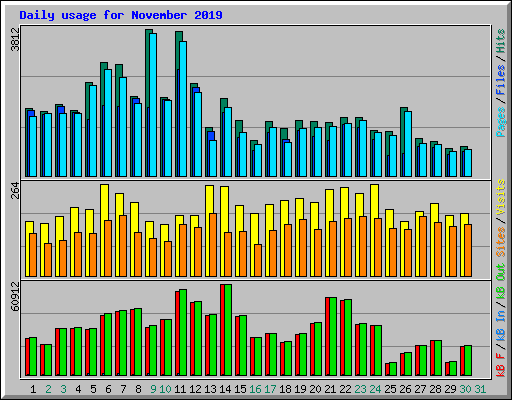The height and width of the screenshot is (400, 512).
Task: Select day 11 on the x-axis
Action: pos(180,389)
